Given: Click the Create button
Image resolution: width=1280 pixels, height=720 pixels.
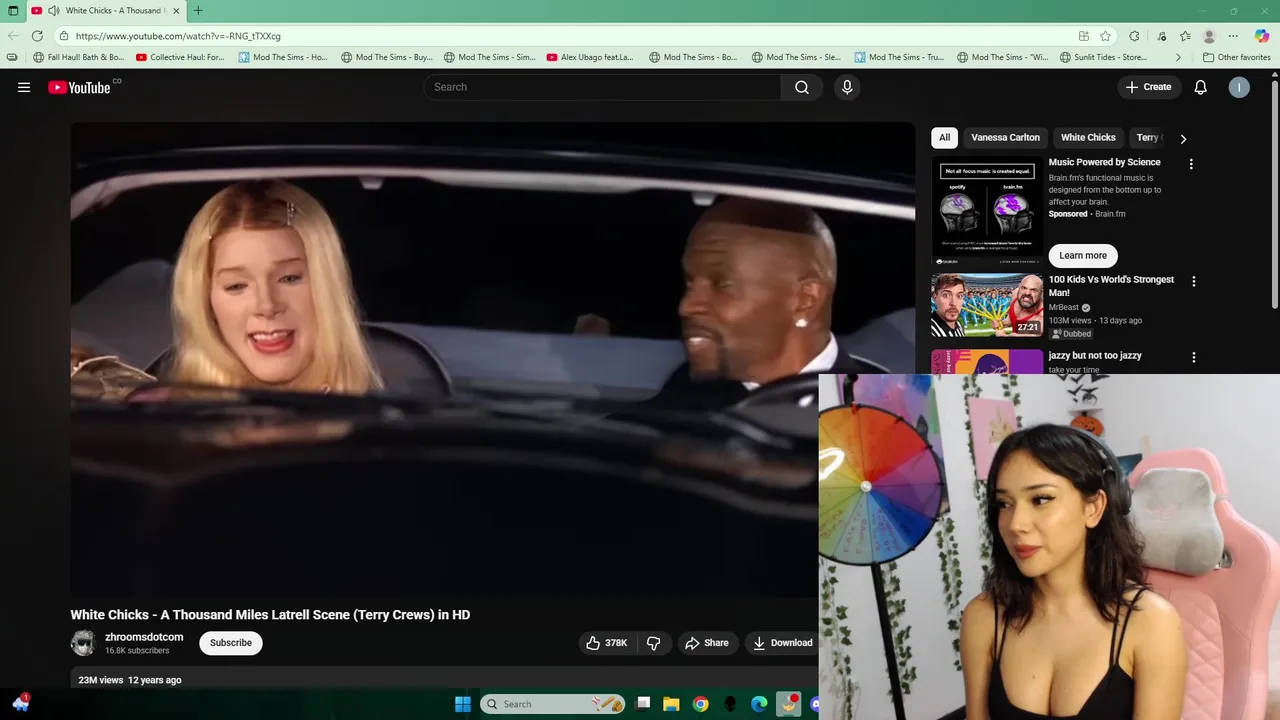Looking at the screenshot, I should (x=1148, y=87).
